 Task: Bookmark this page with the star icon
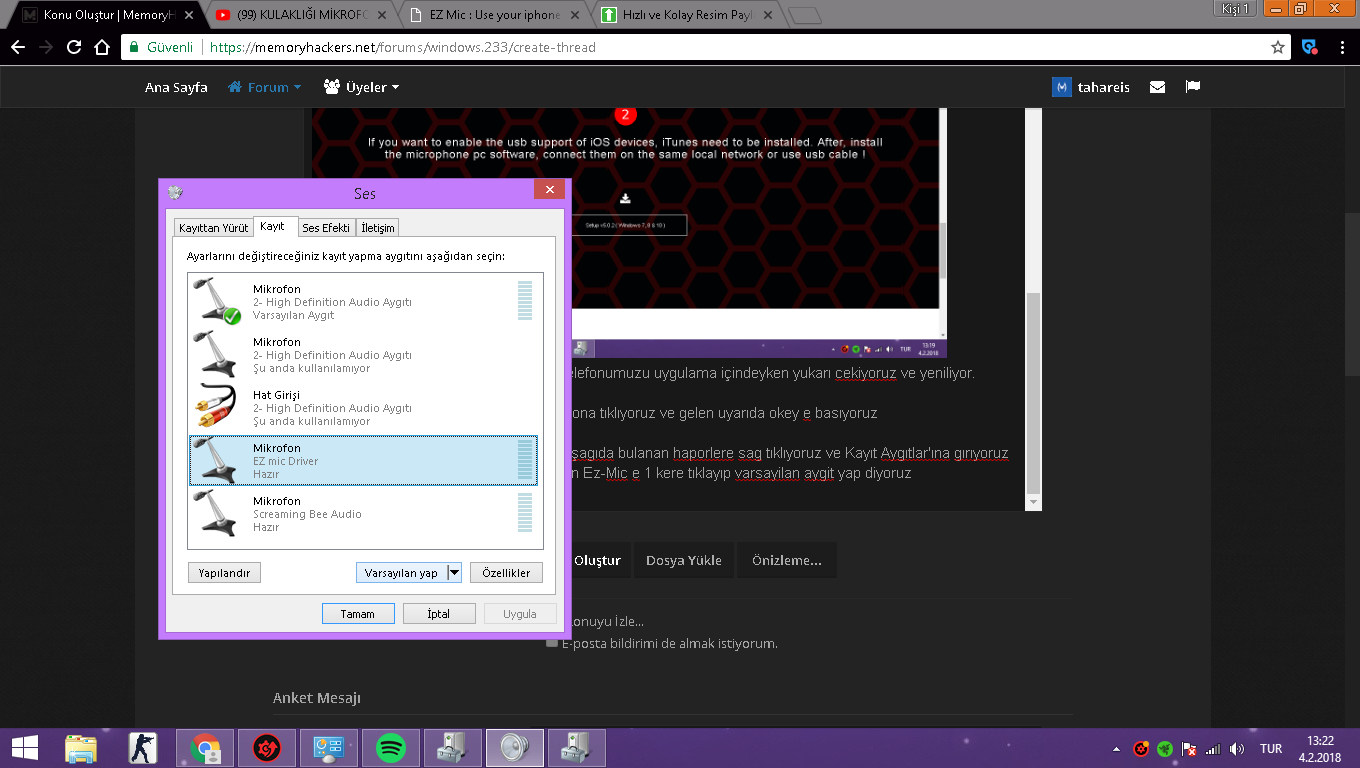tap(1278, 47)
